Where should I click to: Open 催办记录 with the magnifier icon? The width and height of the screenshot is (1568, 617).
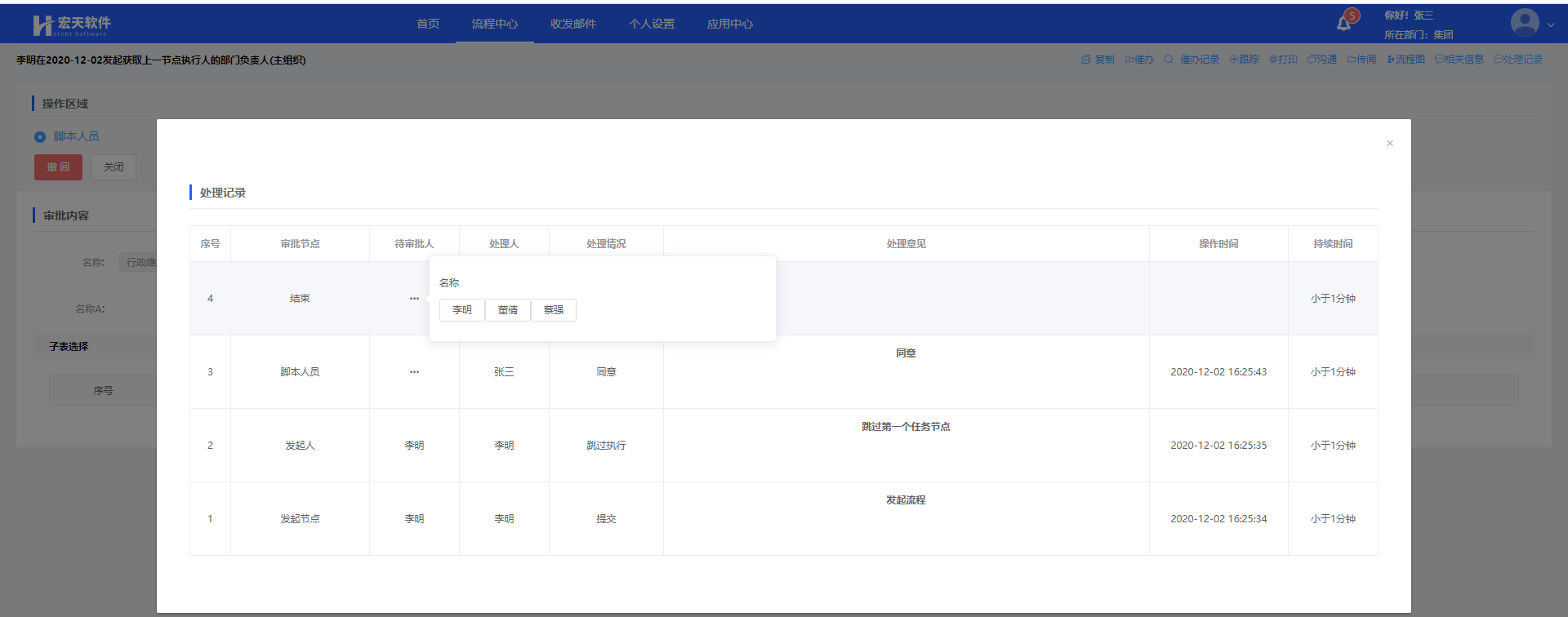pos(1169,60)
